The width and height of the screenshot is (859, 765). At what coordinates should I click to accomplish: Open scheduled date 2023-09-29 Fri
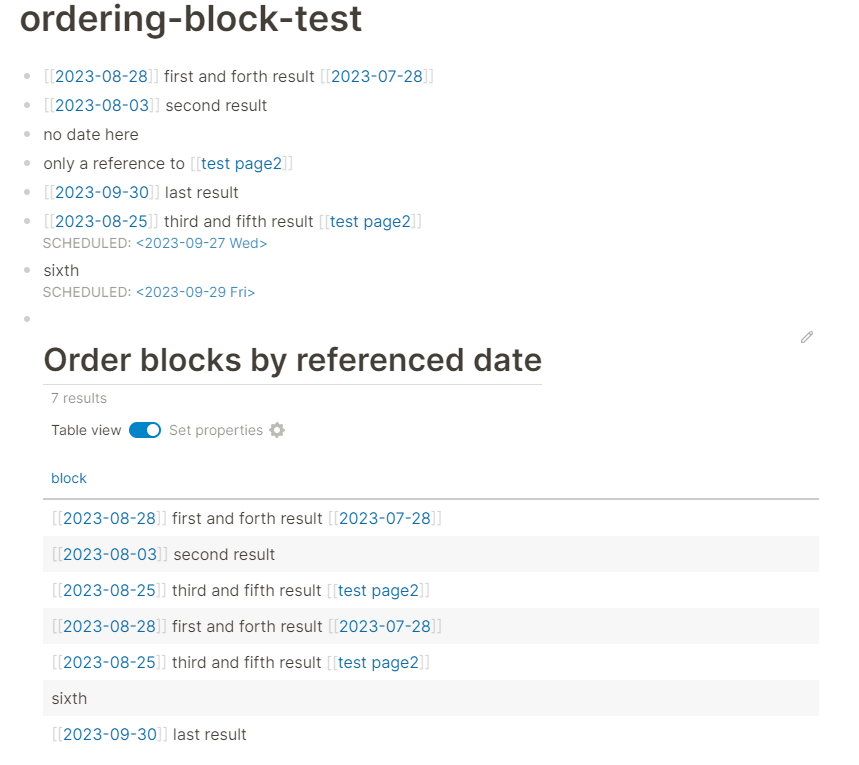coord(196,292)
